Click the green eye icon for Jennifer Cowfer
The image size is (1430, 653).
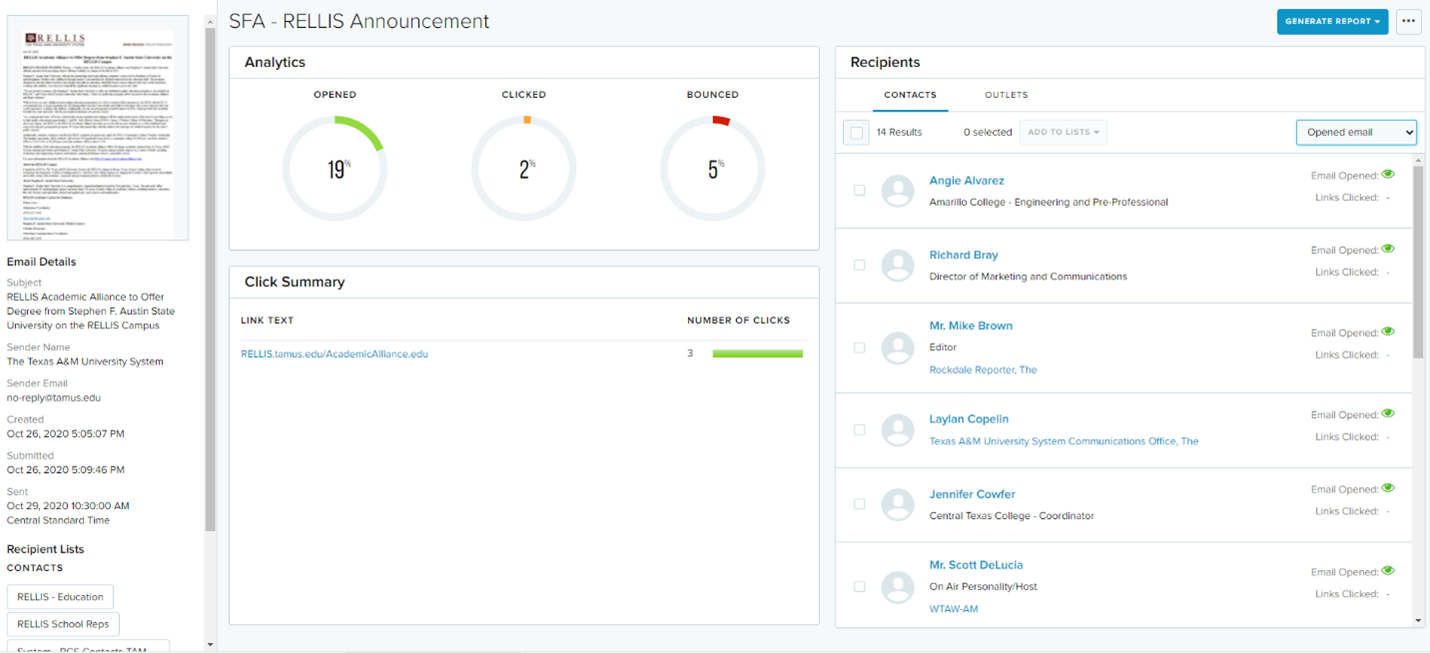click(1388, 489)
